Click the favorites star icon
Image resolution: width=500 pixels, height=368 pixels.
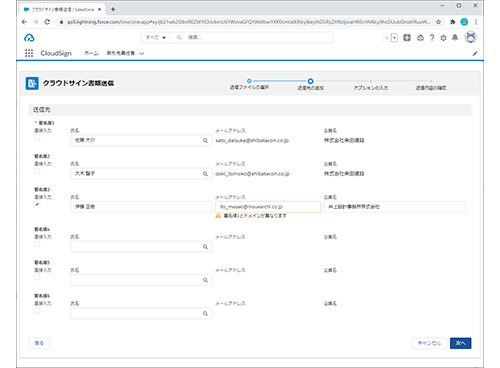click(387, 38)
